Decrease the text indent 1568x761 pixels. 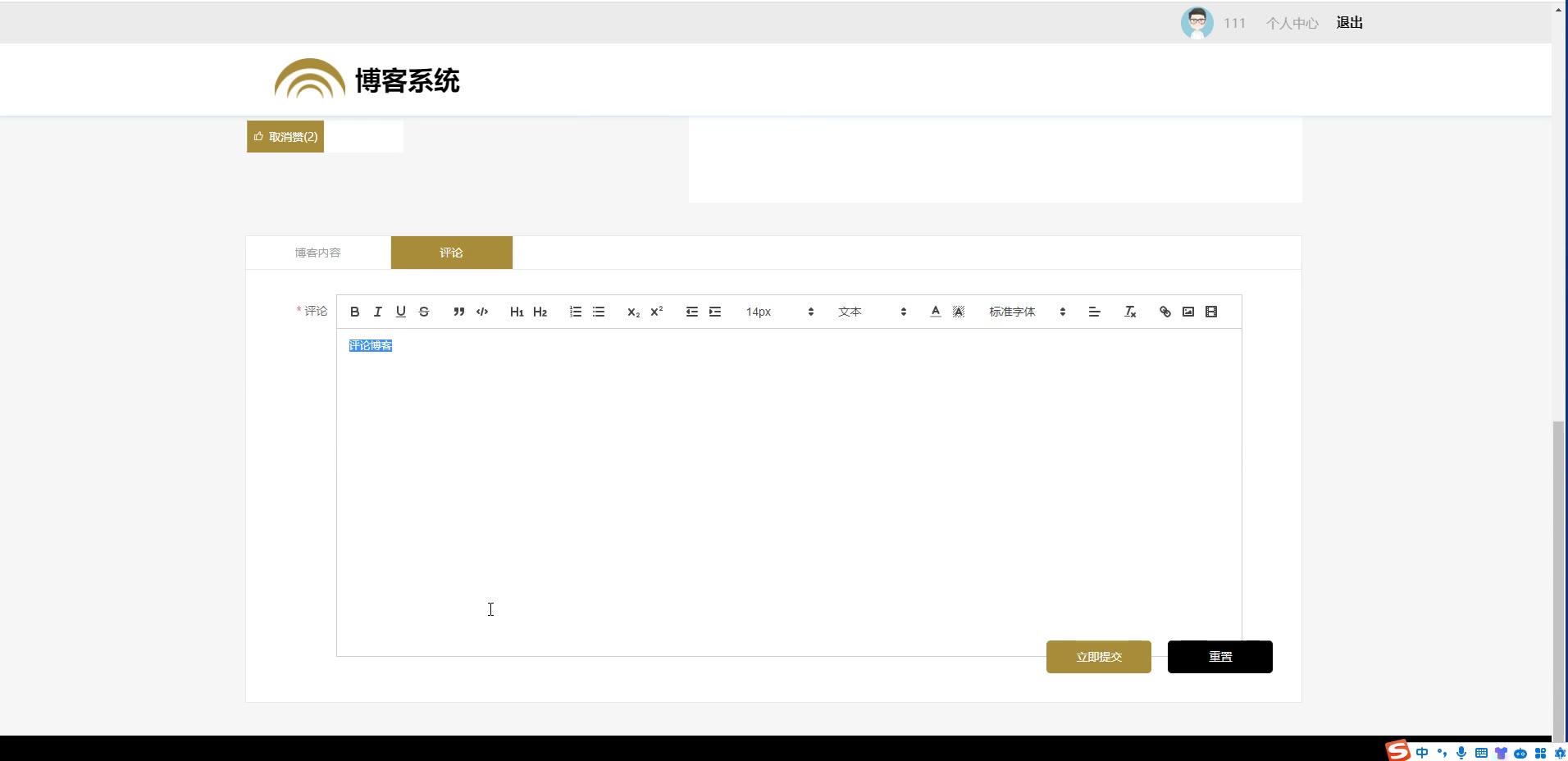[x=692, y=312]
